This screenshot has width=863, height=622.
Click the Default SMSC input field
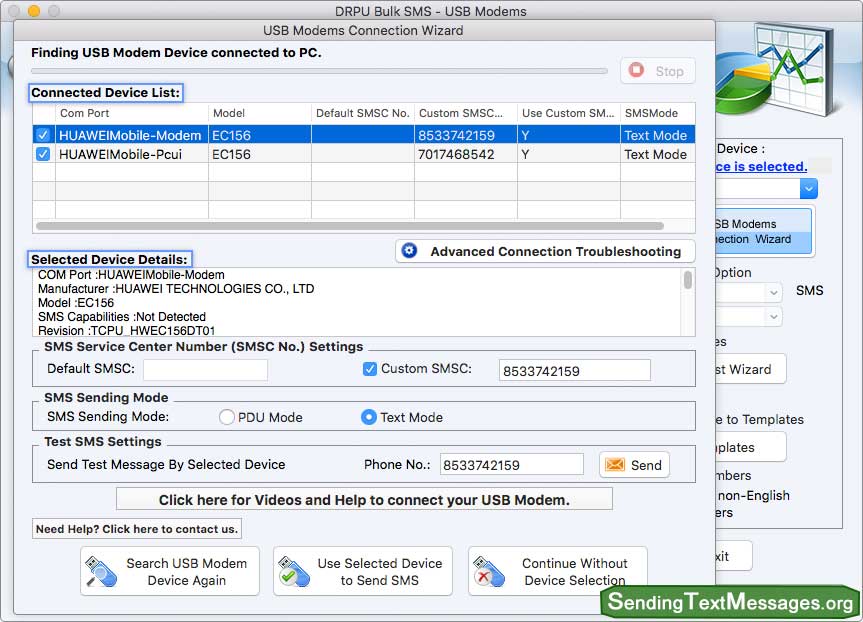205,369
